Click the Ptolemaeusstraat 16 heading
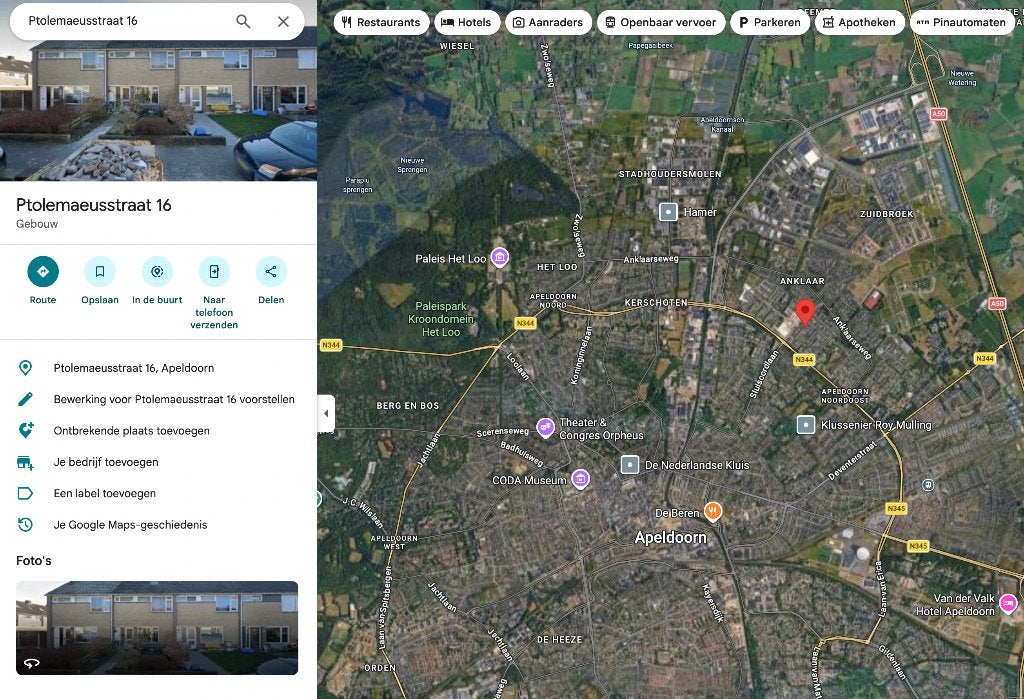 (93, 205)
